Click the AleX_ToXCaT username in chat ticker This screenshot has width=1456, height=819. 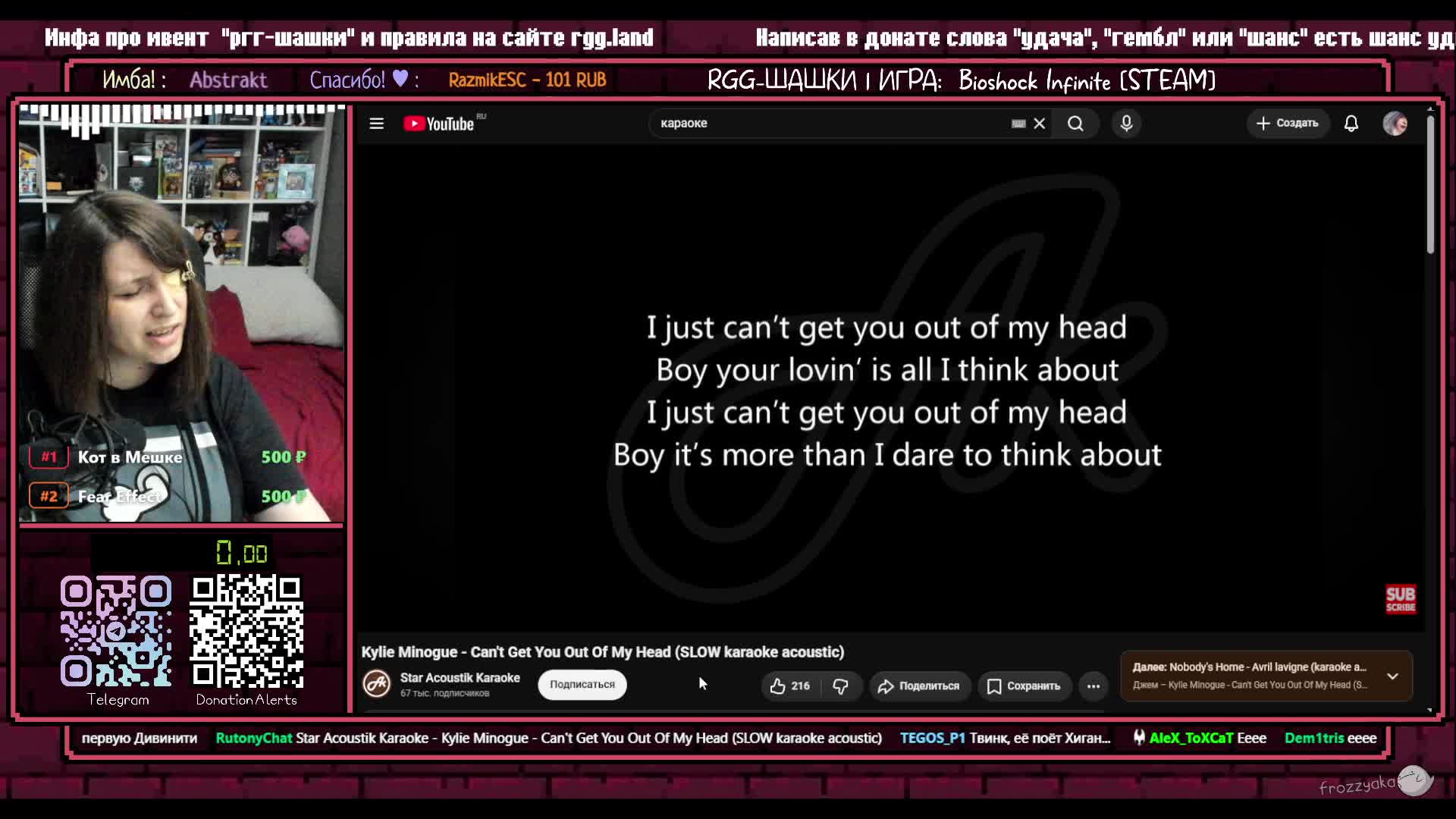[x=1191, y=738]
